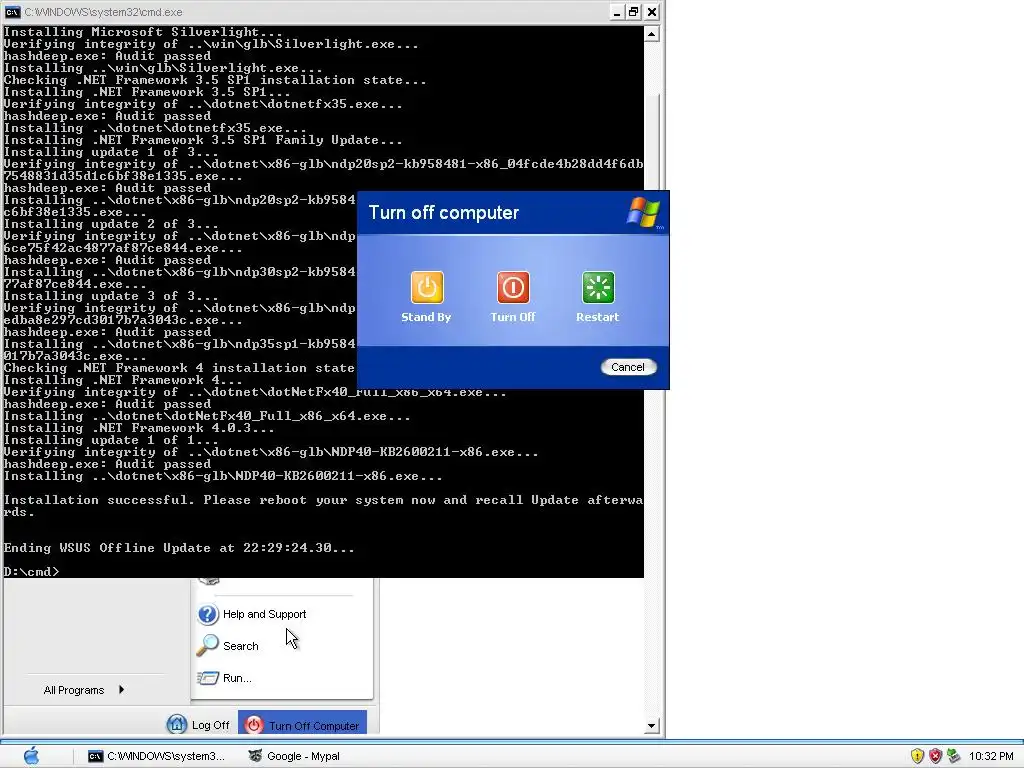Click the 'Installation successful' message line
1024x768 pixels.
(323, 506)
